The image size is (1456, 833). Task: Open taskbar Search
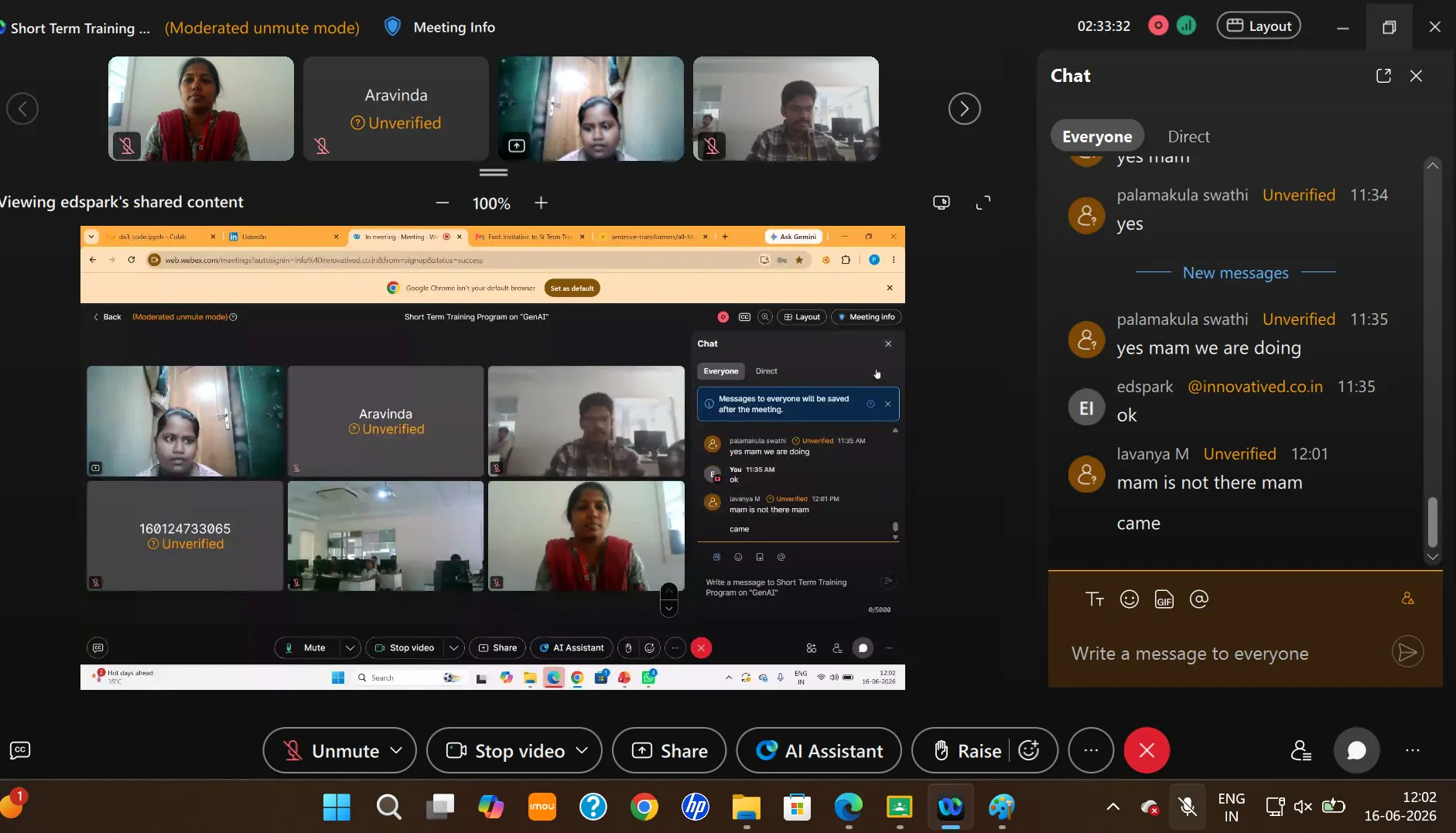(x=388, y=807)
